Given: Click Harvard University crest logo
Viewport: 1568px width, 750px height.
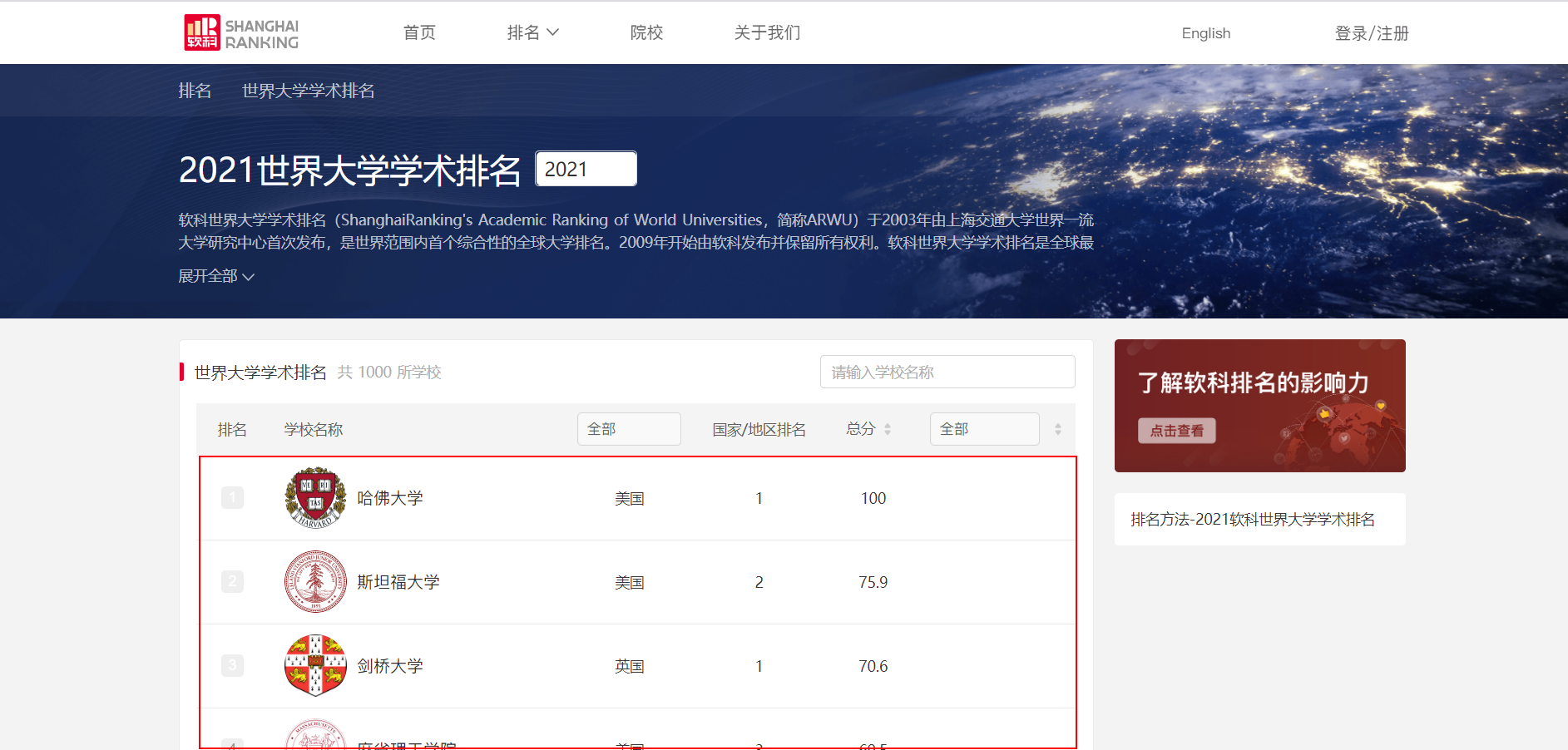Looking at the screenshot, I should [x=315, y=498].
